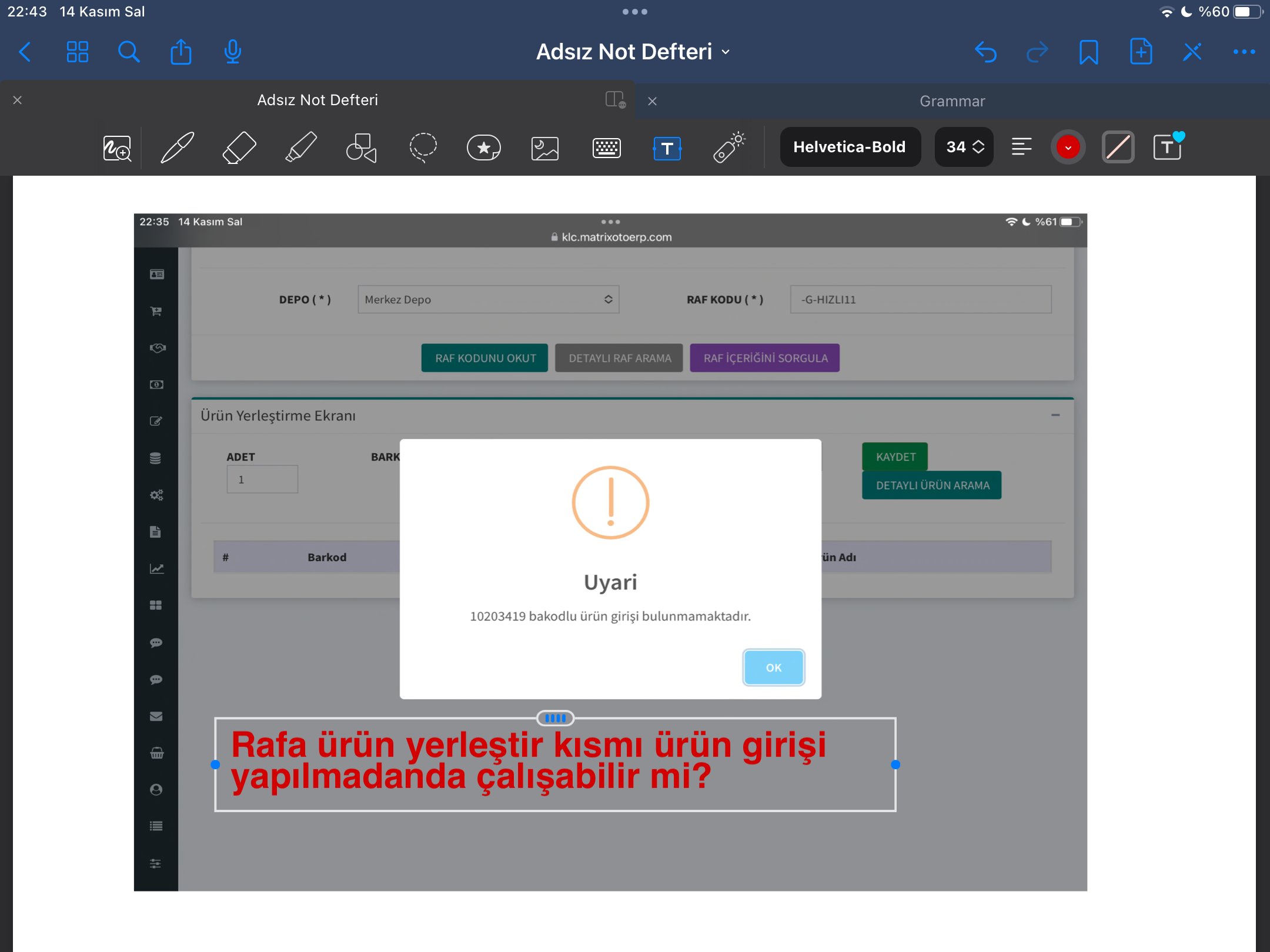Viewport: 1270px width, 952px height.
Task: Select the Eraser tool
Action: 239,147
